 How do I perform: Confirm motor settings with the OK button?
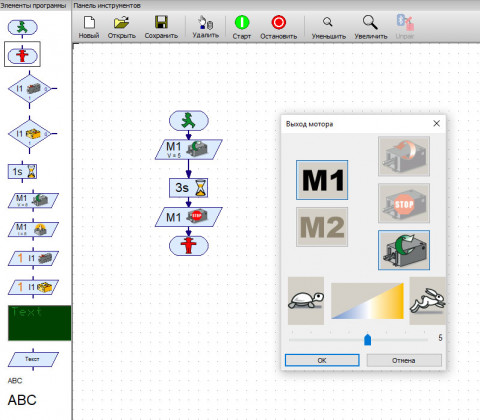(322, 360)
